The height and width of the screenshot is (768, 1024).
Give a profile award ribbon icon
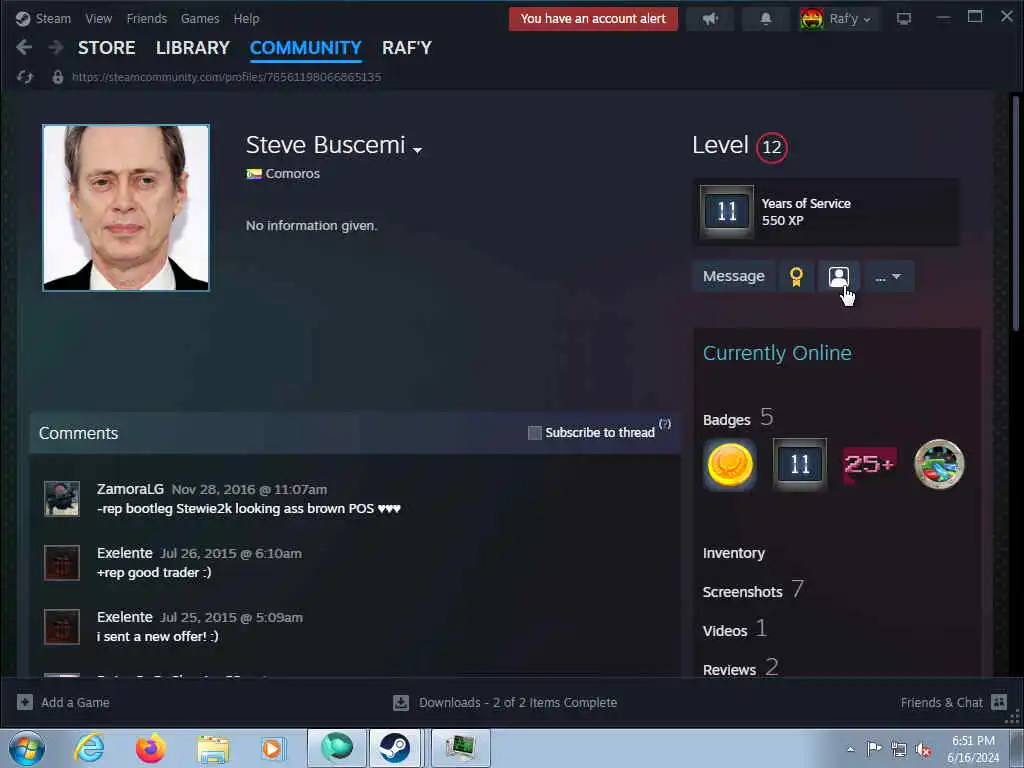tap(796, 276)
